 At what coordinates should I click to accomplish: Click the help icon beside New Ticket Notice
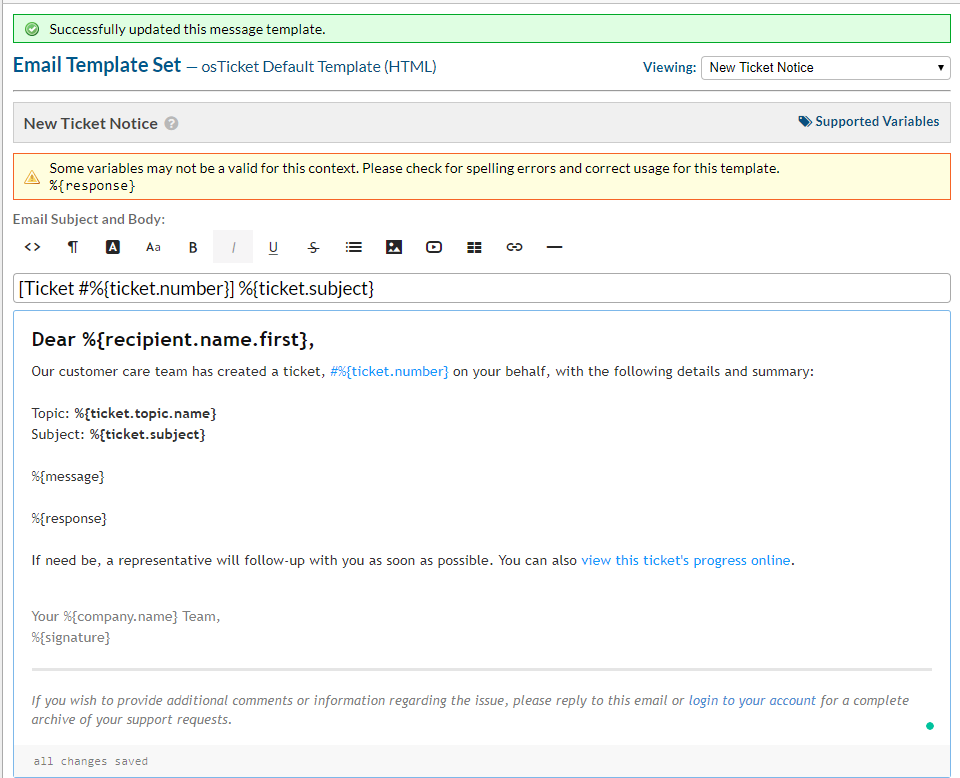point(172,124)
